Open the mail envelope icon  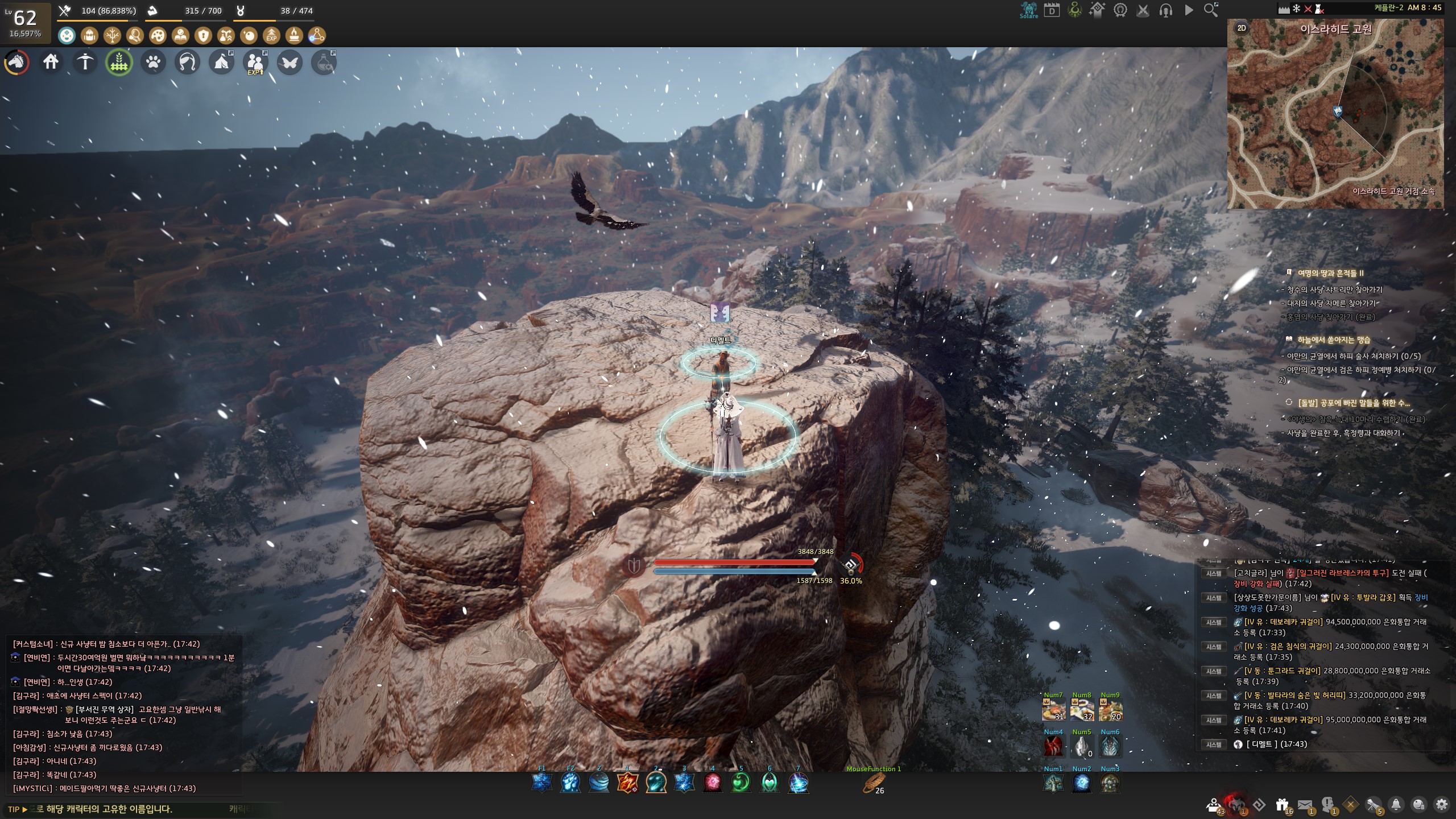(1305, 805)
